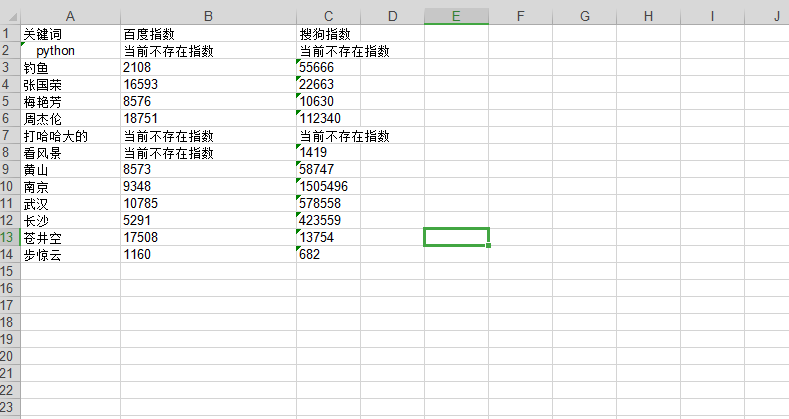789x419 pixels.
Task: Select the 武汉 cell
Action: click(x=70, y=204)
